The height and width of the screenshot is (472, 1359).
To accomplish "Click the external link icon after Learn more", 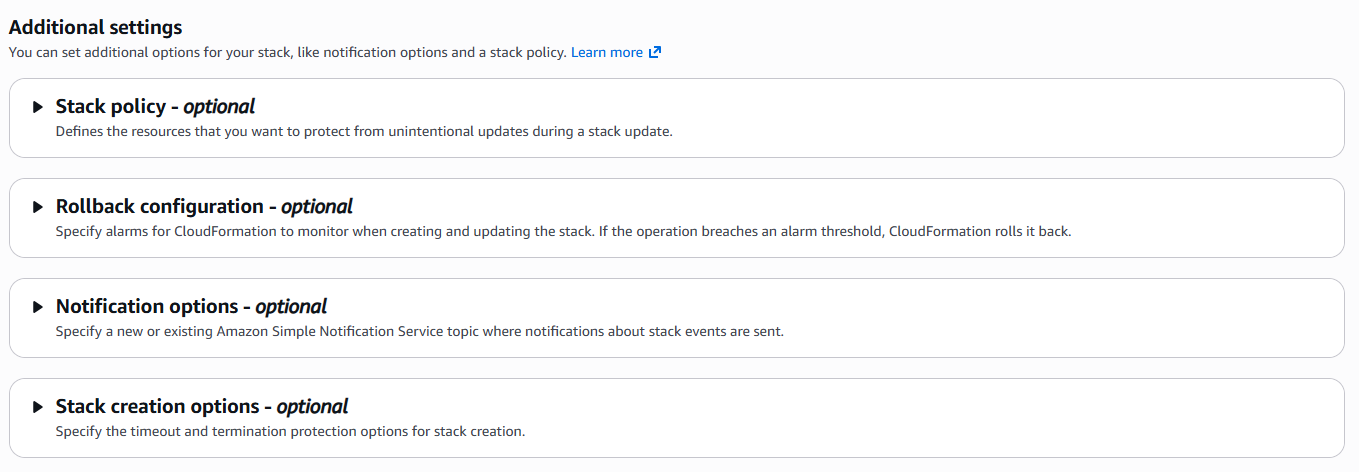I will click(655, 52).
